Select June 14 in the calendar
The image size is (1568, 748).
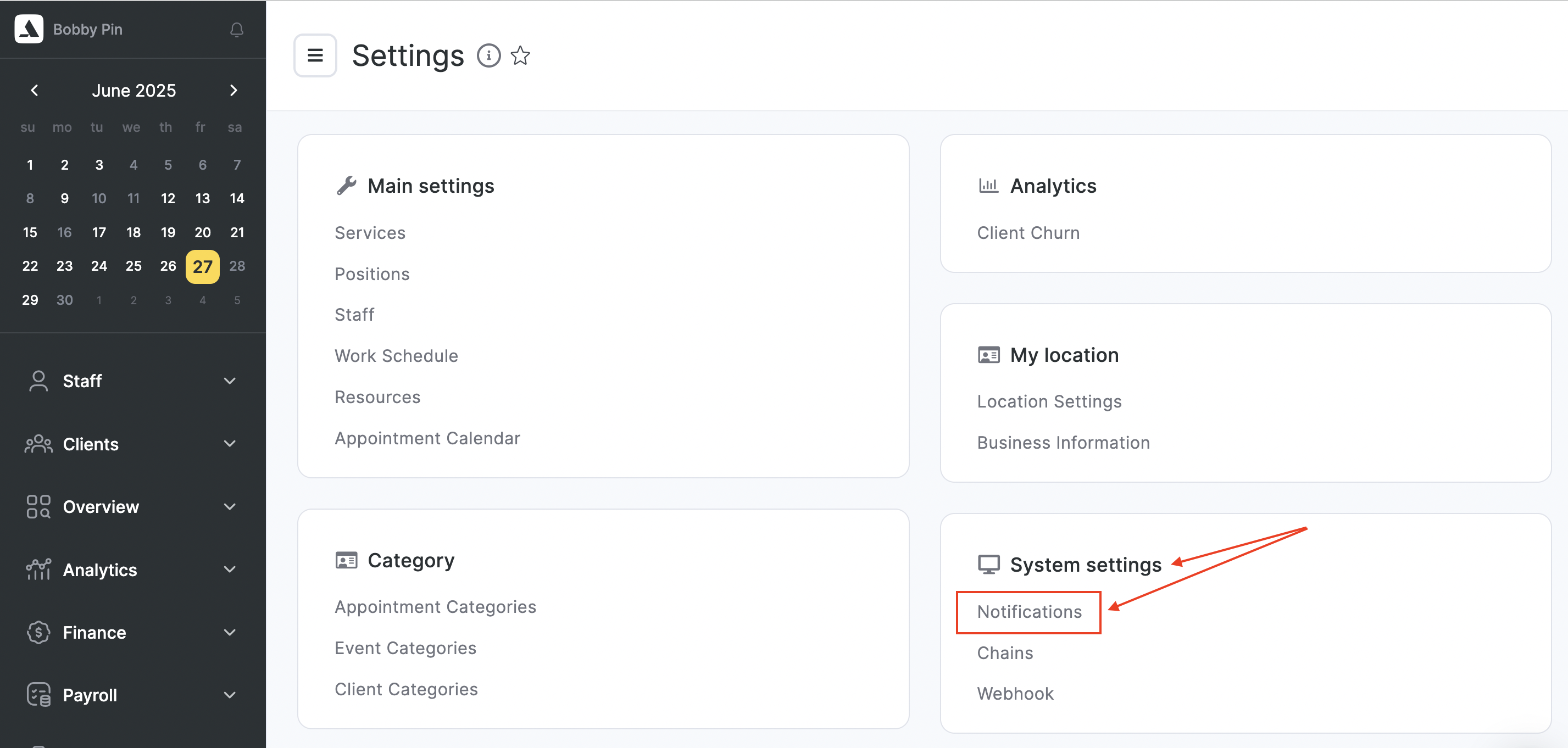point(237,198)
